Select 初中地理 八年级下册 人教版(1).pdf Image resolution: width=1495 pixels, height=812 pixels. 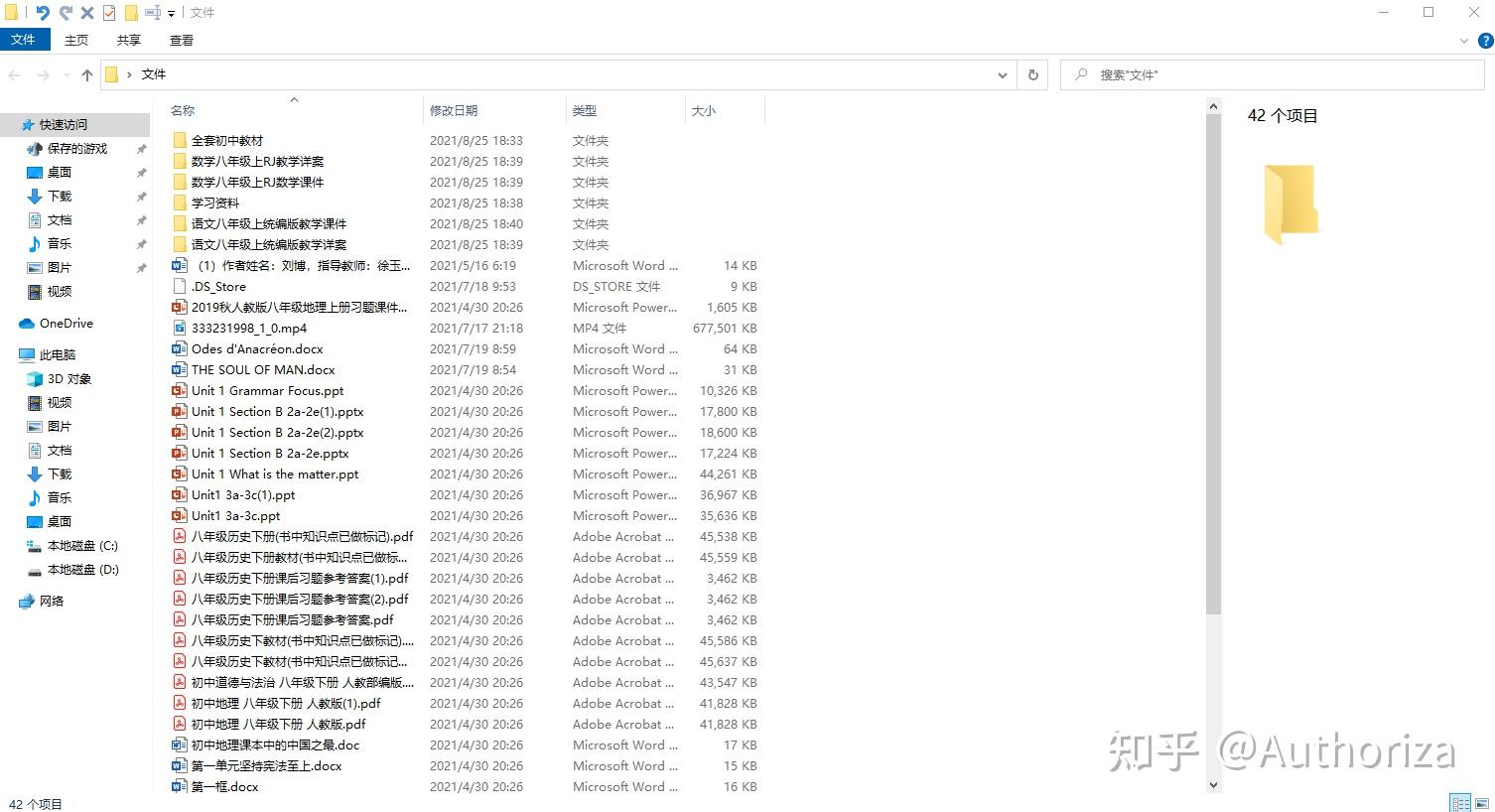286,703
